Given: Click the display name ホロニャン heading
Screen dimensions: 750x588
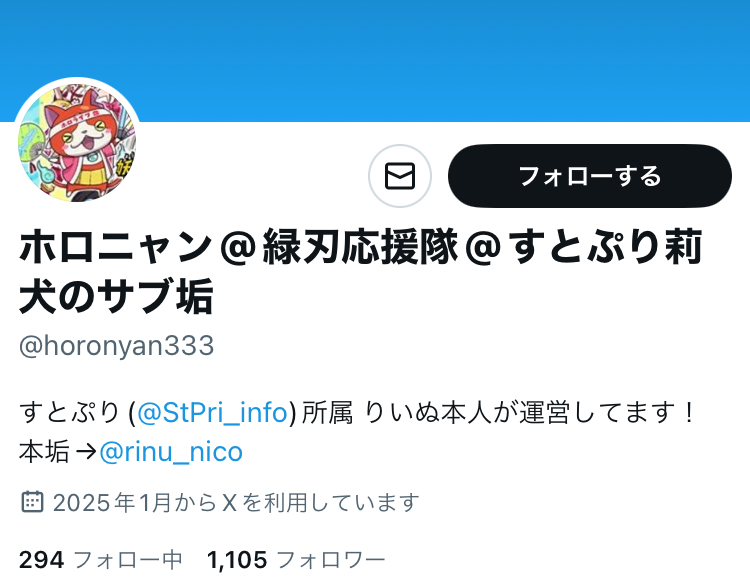Looking at the screenshot, I should 361,270.
